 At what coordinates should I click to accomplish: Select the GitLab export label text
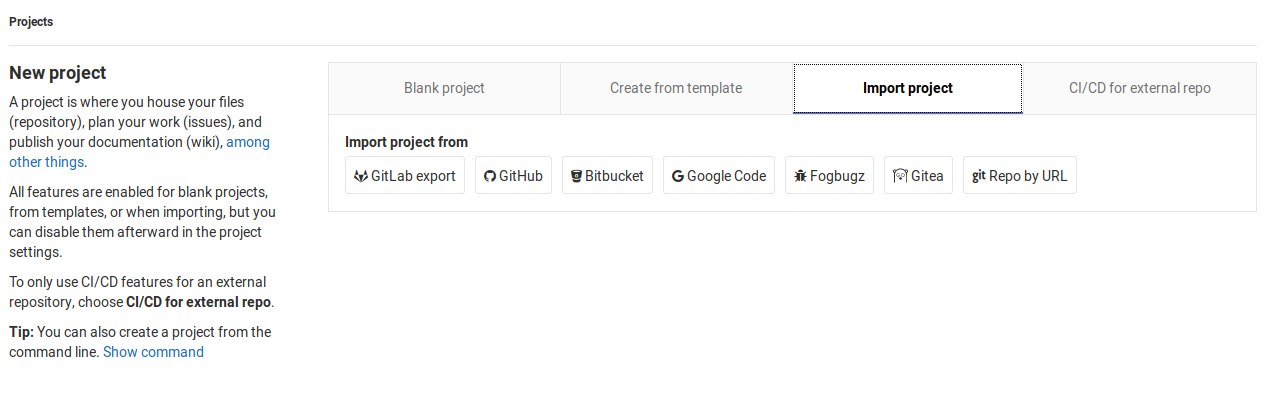click(x=413, y=176)
